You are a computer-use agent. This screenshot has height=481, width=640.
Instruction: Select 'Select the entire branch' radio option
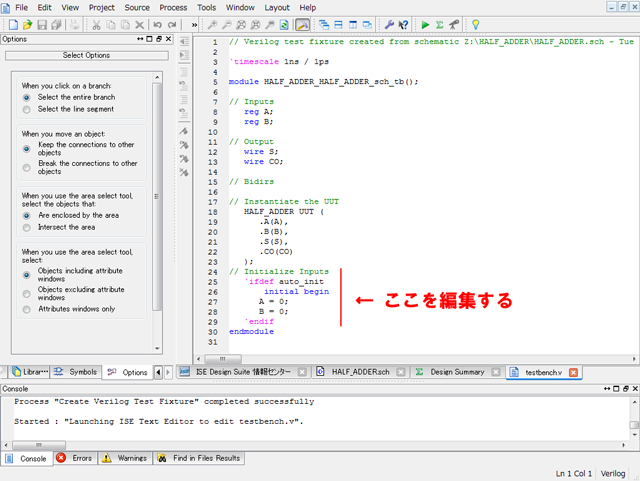27,98
